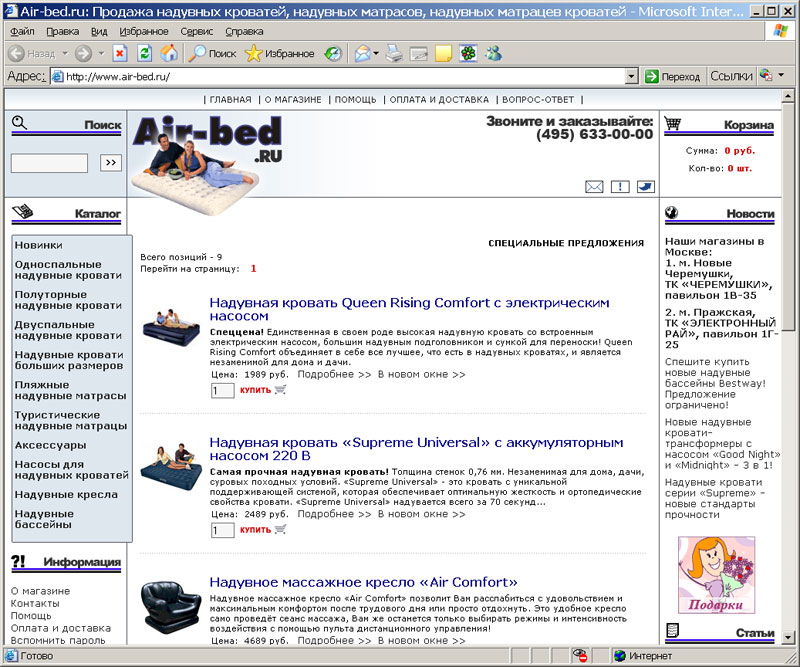Open the Поиск search toolbar button
800x667 pixels.
pos(212,53)
